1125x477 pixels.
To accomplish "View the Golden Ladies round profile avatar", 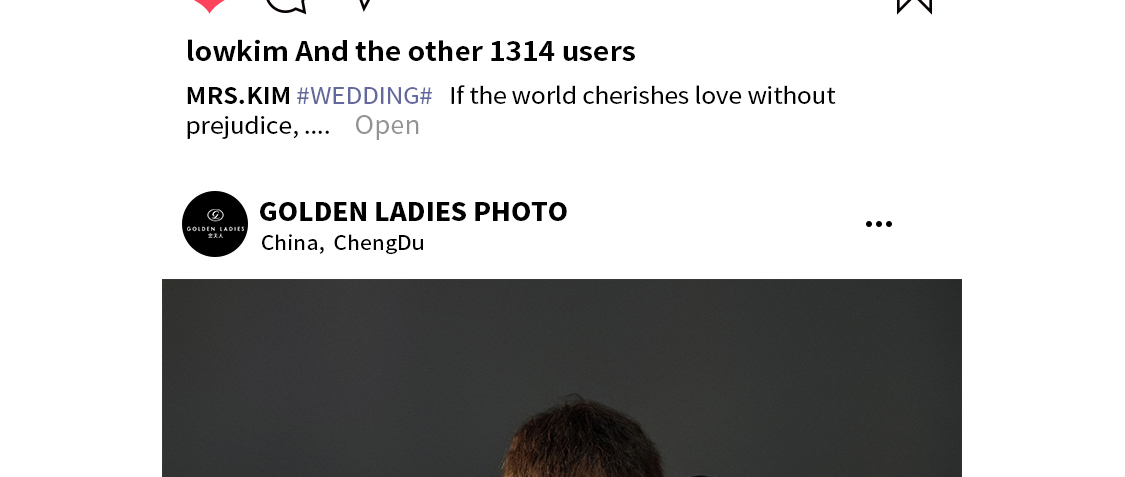I will [x=215, y=224].
